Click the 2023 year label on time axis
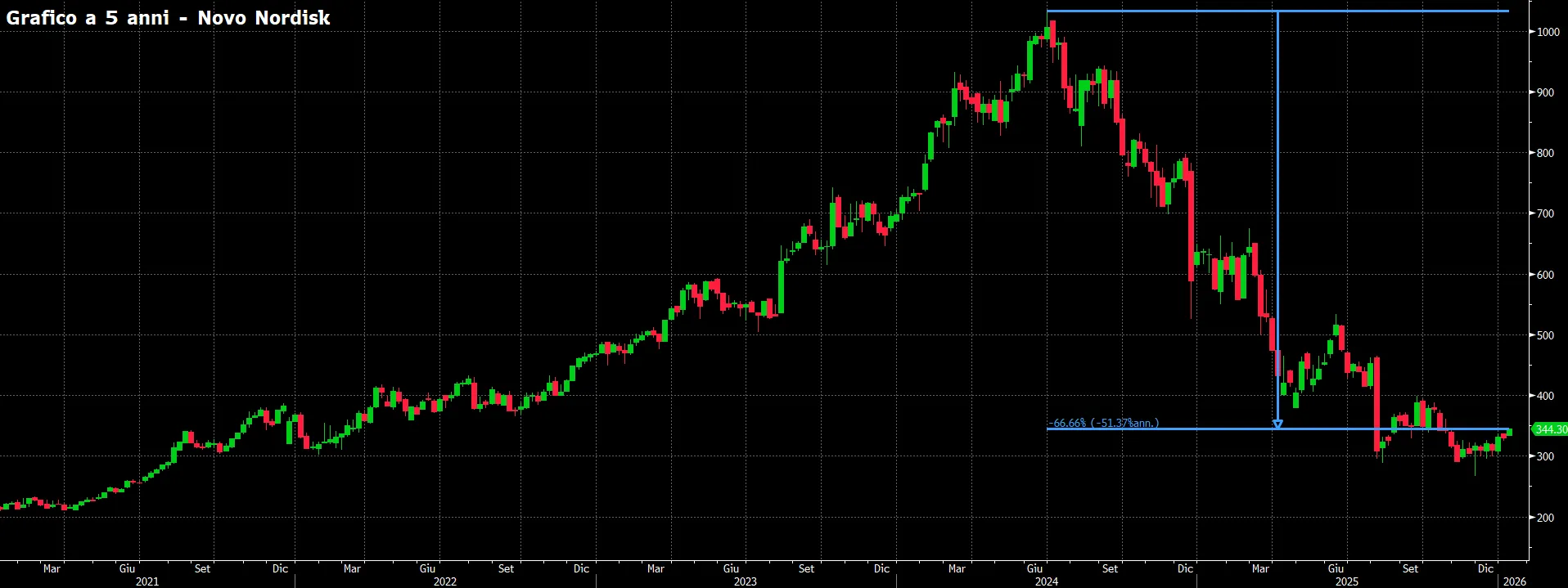 pos(745,581)
